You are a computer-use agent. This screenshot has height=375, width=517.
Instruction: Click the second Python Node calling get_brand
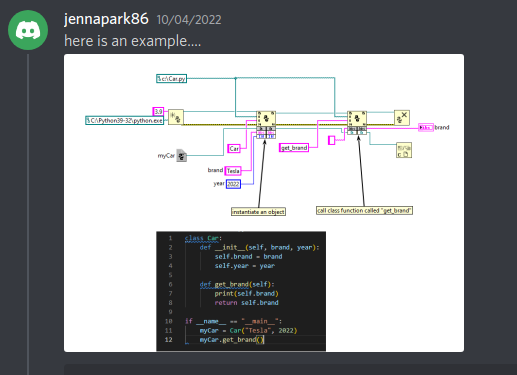click(357, 119)
